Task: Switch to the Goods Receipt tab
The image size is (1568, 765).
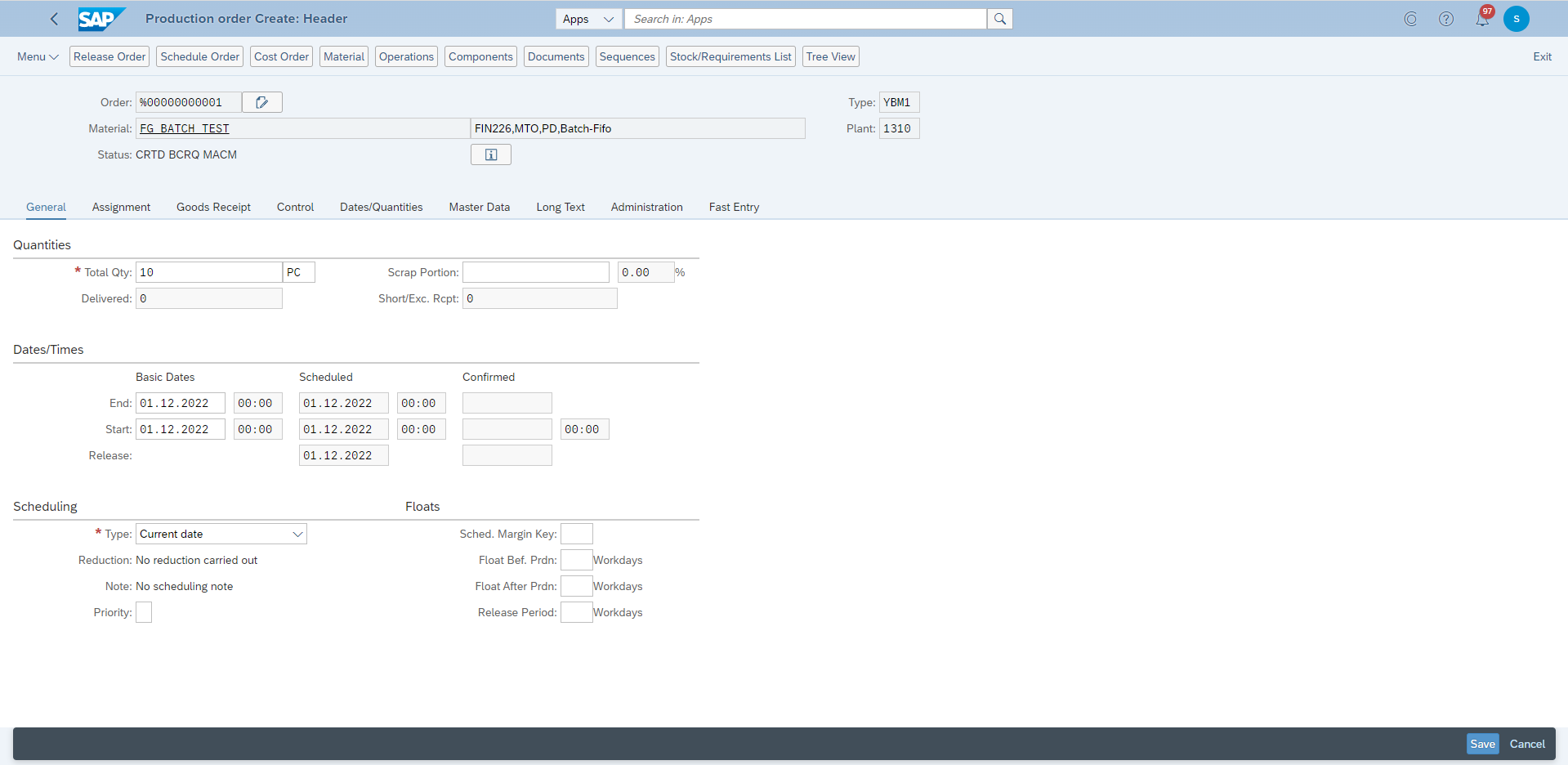Action: point(213,207)
